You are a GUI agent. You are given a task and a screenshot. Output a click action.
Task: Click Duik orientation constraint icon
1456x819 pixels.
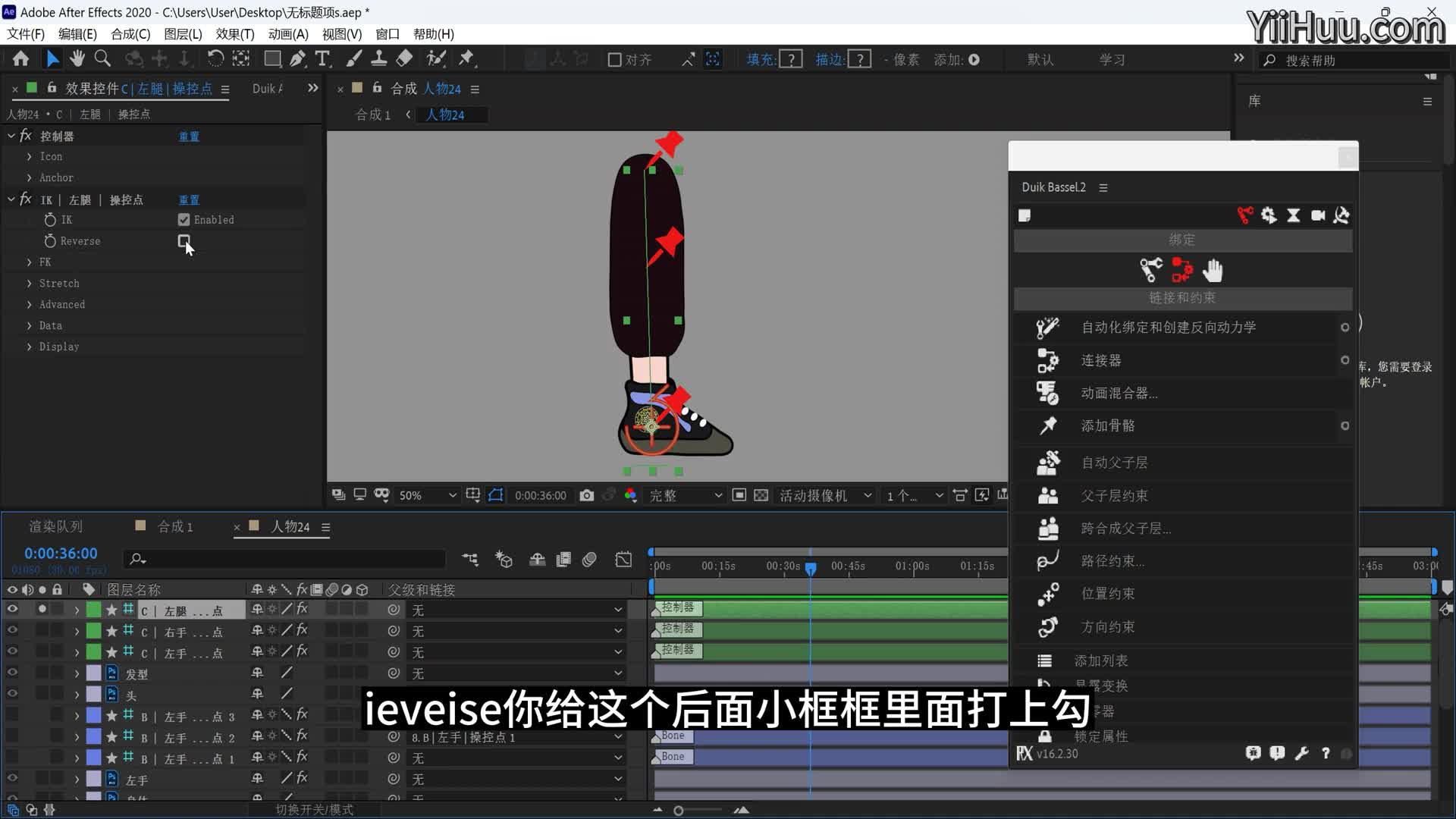1047,627
